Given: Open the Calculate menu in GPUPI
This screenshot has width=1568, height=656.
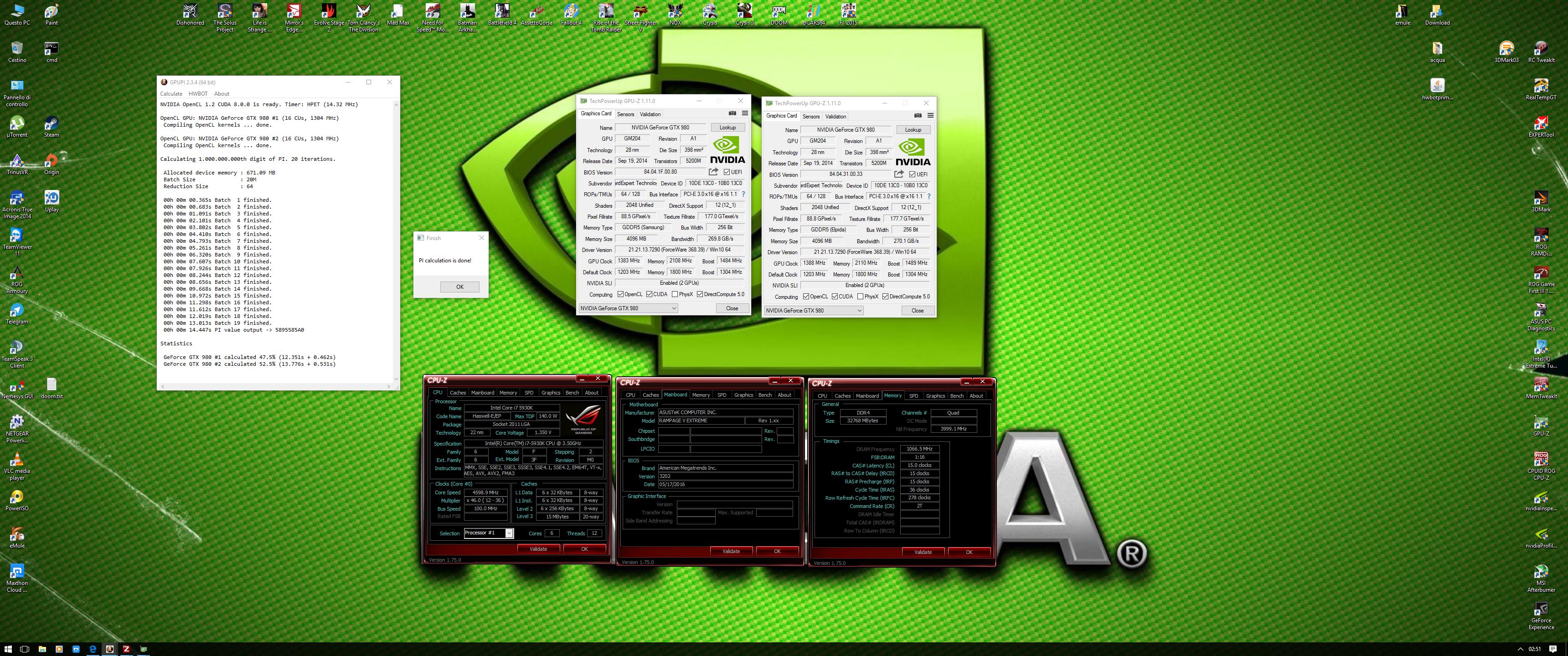Looking at the screenshot, I should point(171,94).
